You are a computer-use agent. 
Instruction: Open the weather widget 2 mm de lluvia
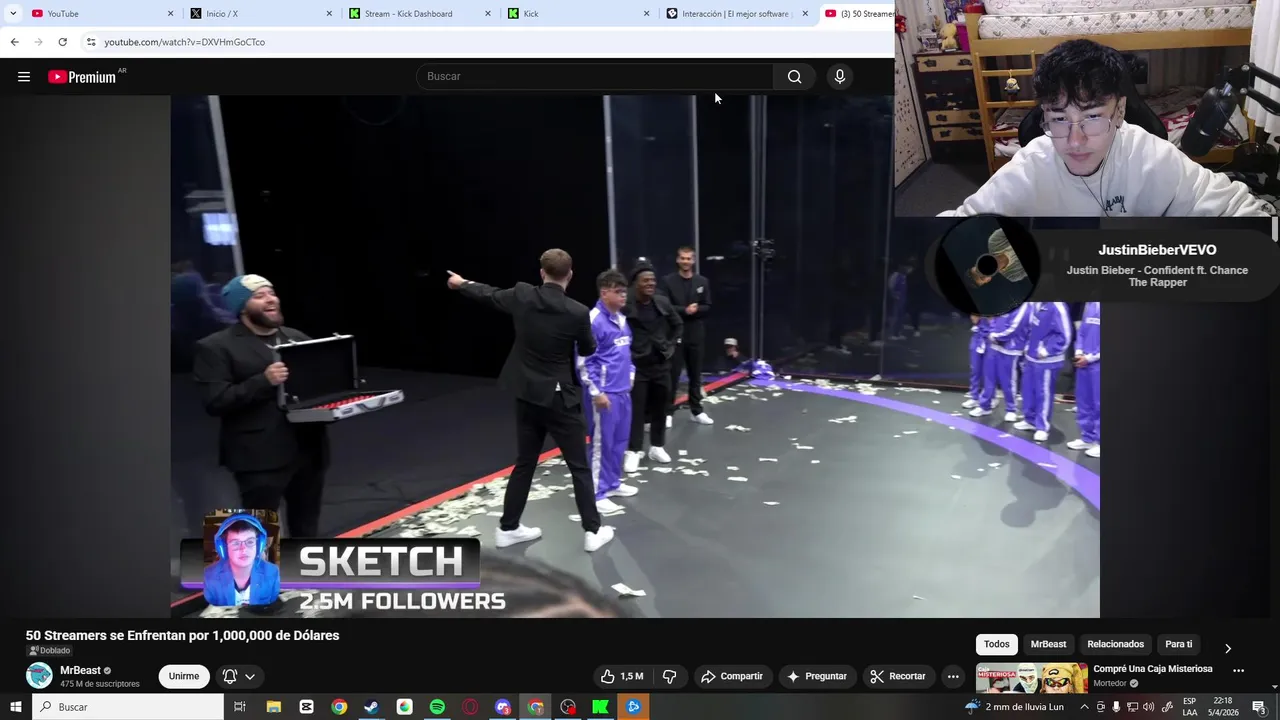pos(1013,707)
